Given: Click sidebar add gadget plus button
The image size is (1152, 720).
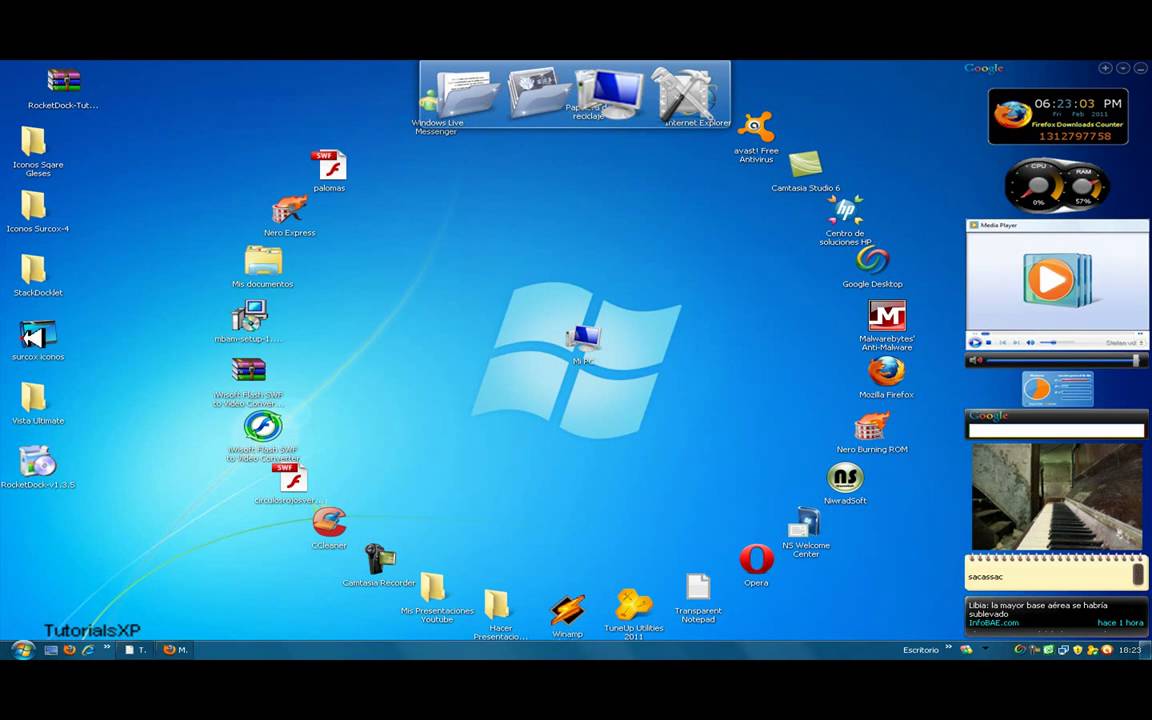Looking at the screenshot, I should [1105, 68].
